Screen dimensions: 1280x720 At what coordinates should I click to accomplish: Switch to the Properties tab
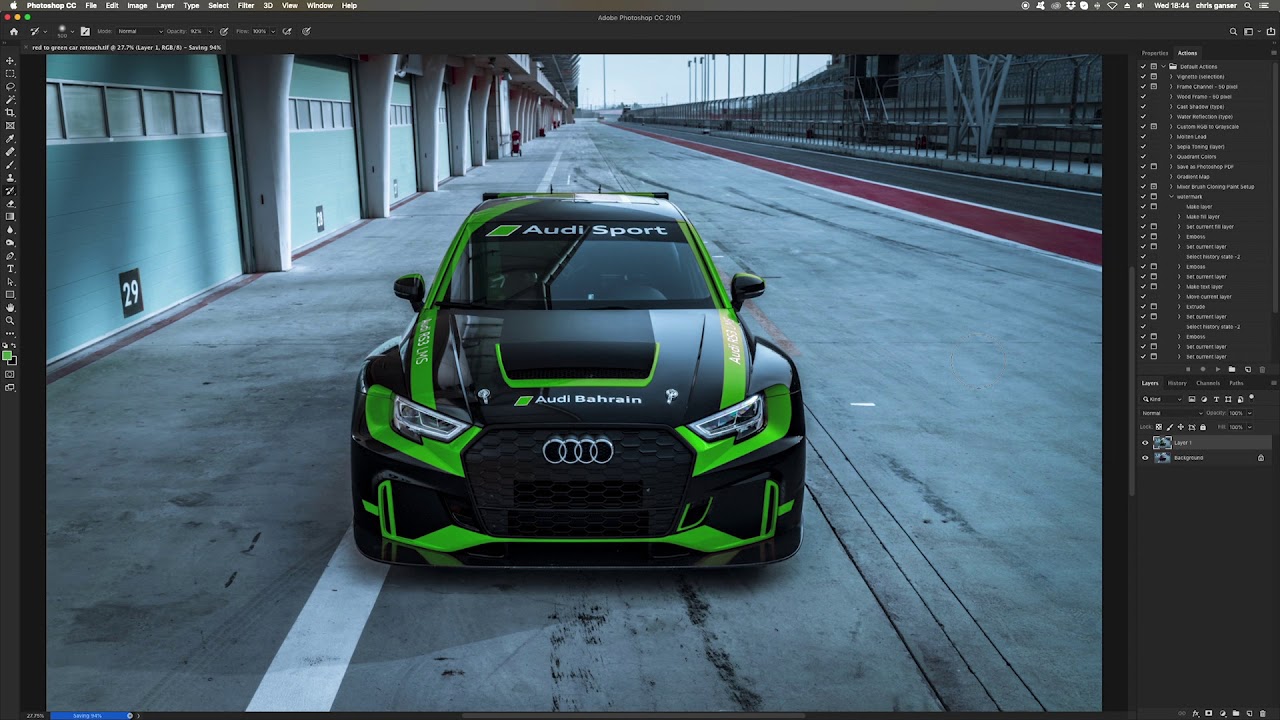click(x=1155, y=53)
